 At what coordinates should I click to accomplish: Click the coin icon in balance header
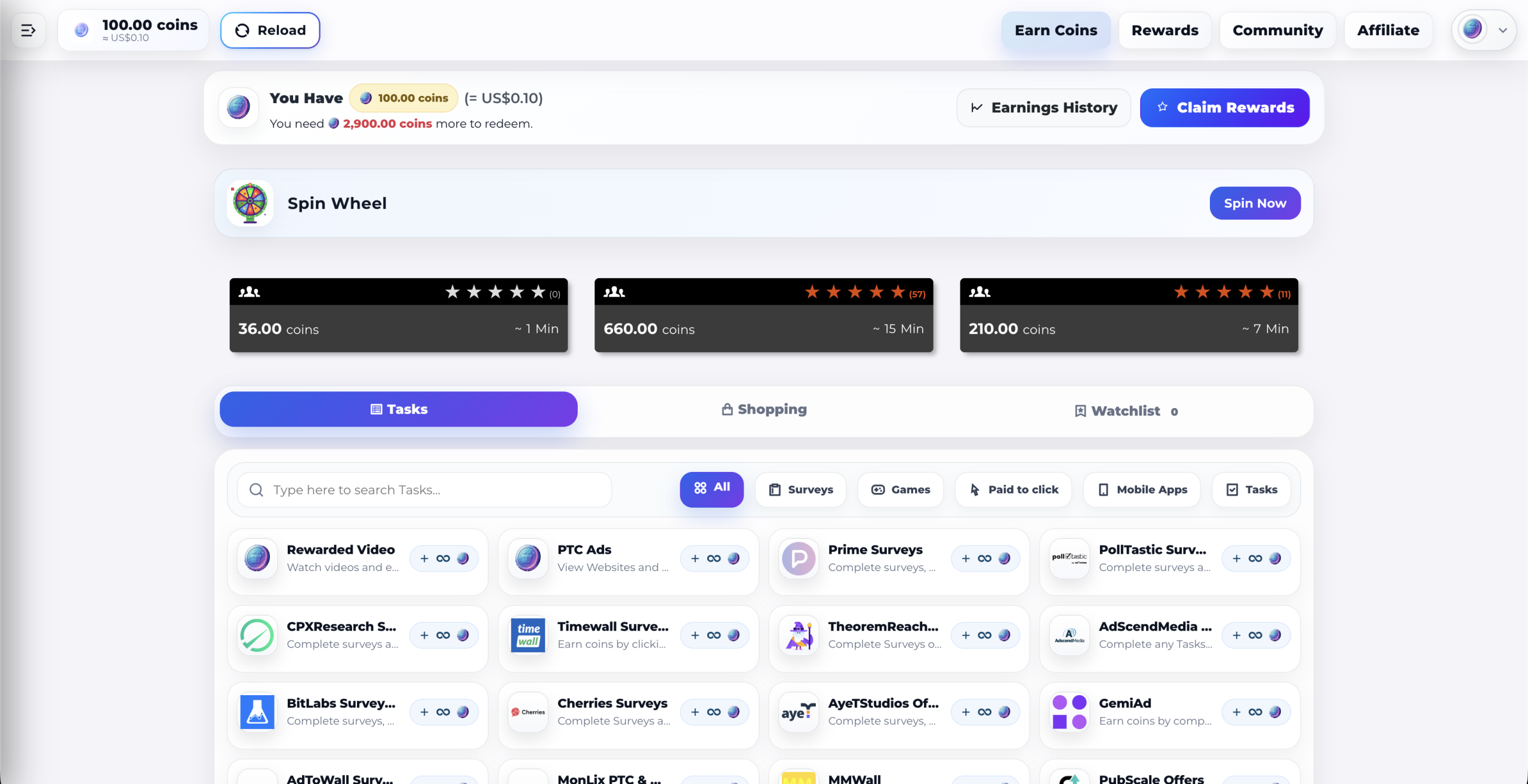click(82, 30)
